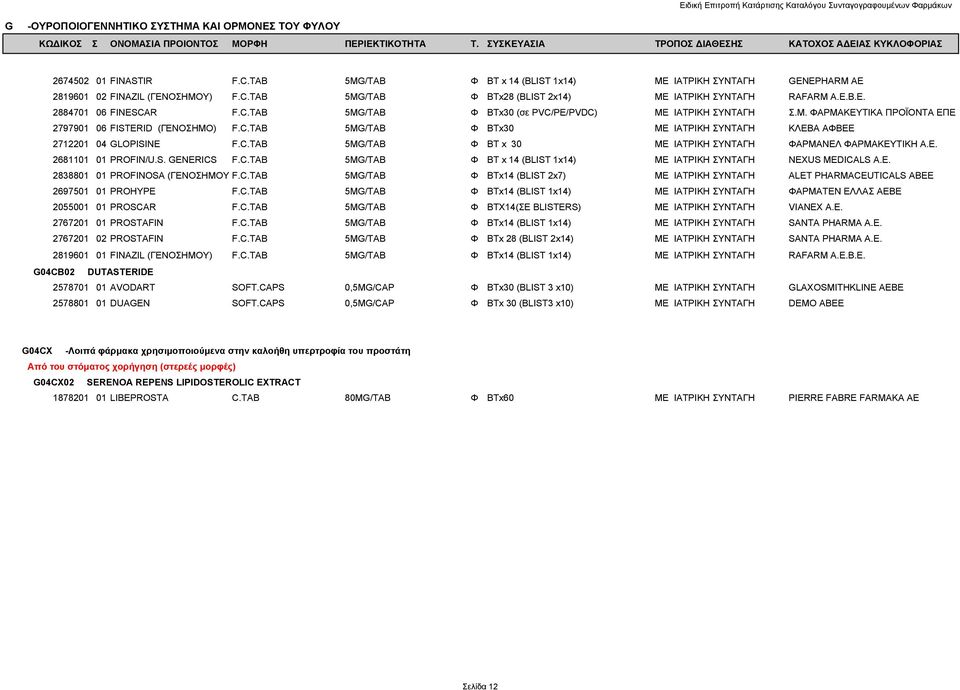This screenshot has height=690, width=960.
Task: Click the ΜΟΡΦΗ column header
Action: point(249,44)
